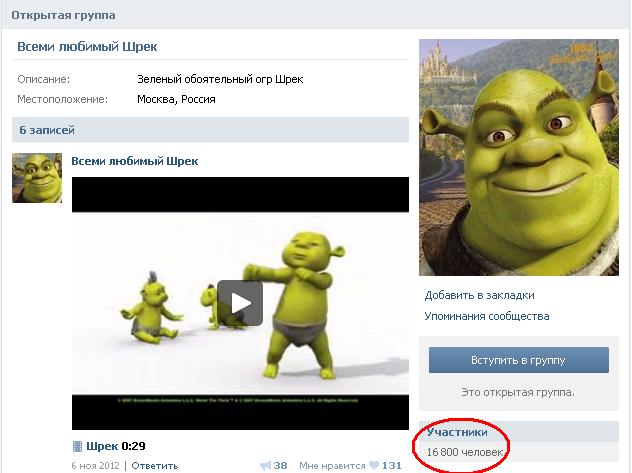Click the small Shrek post avatar
This screenshot has width=632, height=473.
point(37,178)
